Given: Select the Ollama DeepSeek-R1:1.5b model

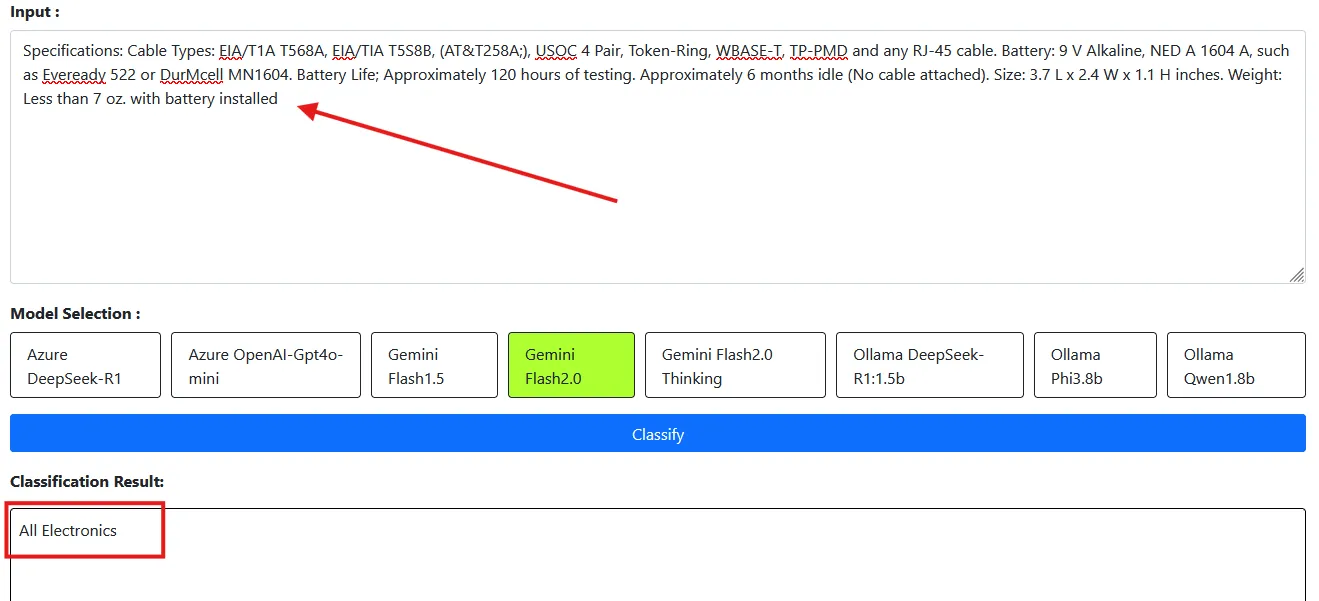Looking at the screenshot, I should [929, 366].
